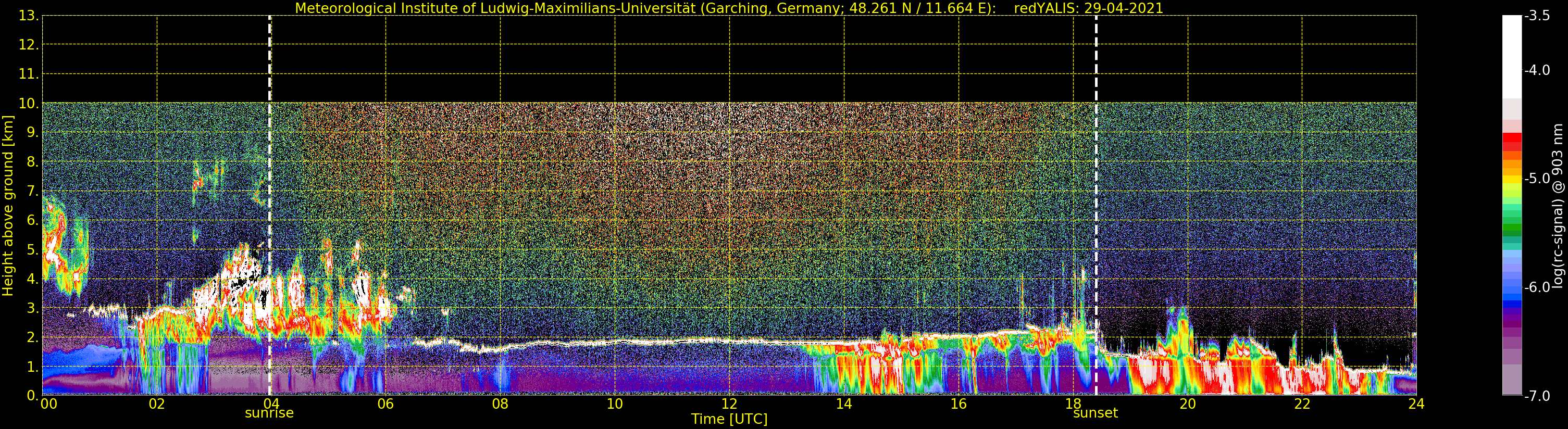Click height axis tick label 9

tap(32, 133)
